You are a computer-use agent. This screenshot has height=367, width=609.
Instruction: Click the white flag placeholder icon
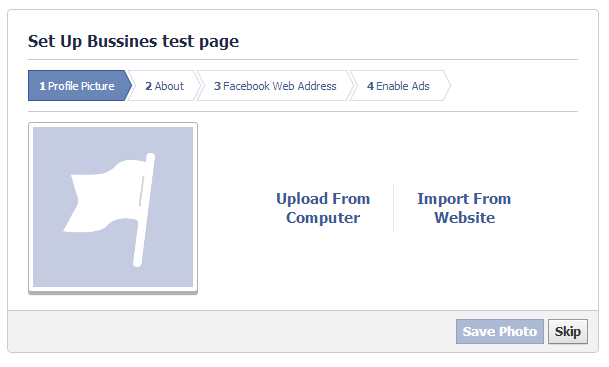pos(110,210)
